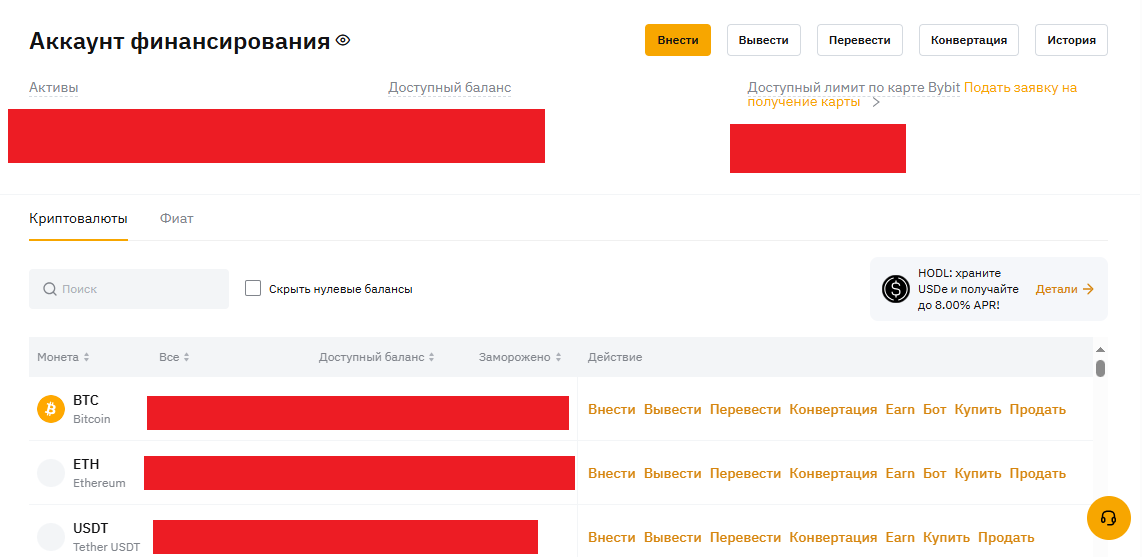Sort by Доступный баланс column

tap(377, 357)
